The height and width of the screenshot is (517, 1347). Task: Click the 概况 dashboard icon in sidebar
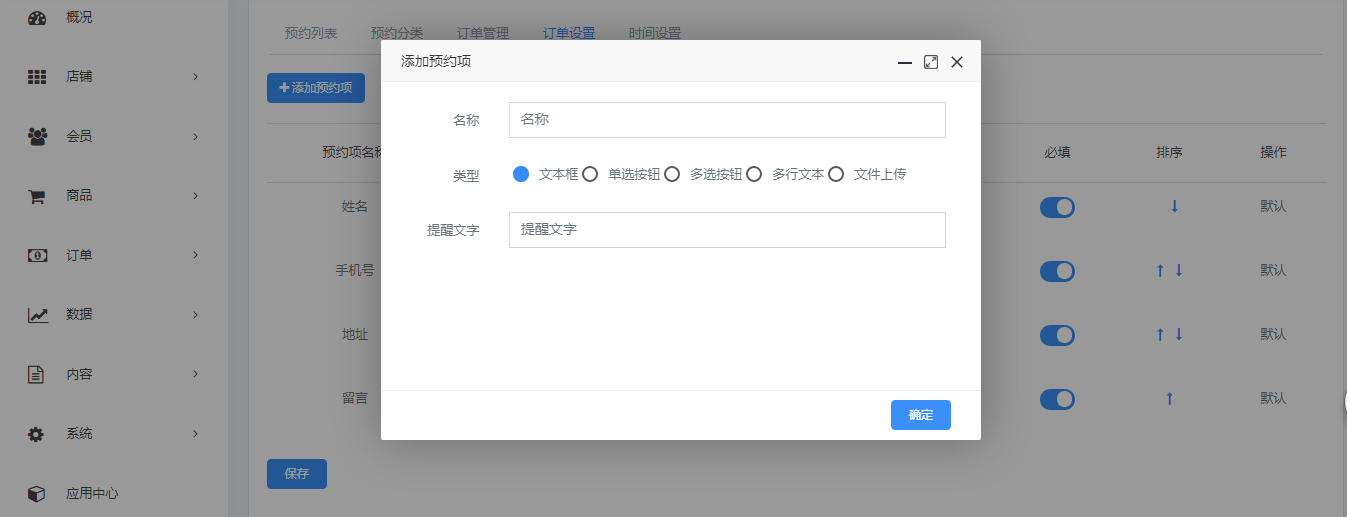click(37, 17)
